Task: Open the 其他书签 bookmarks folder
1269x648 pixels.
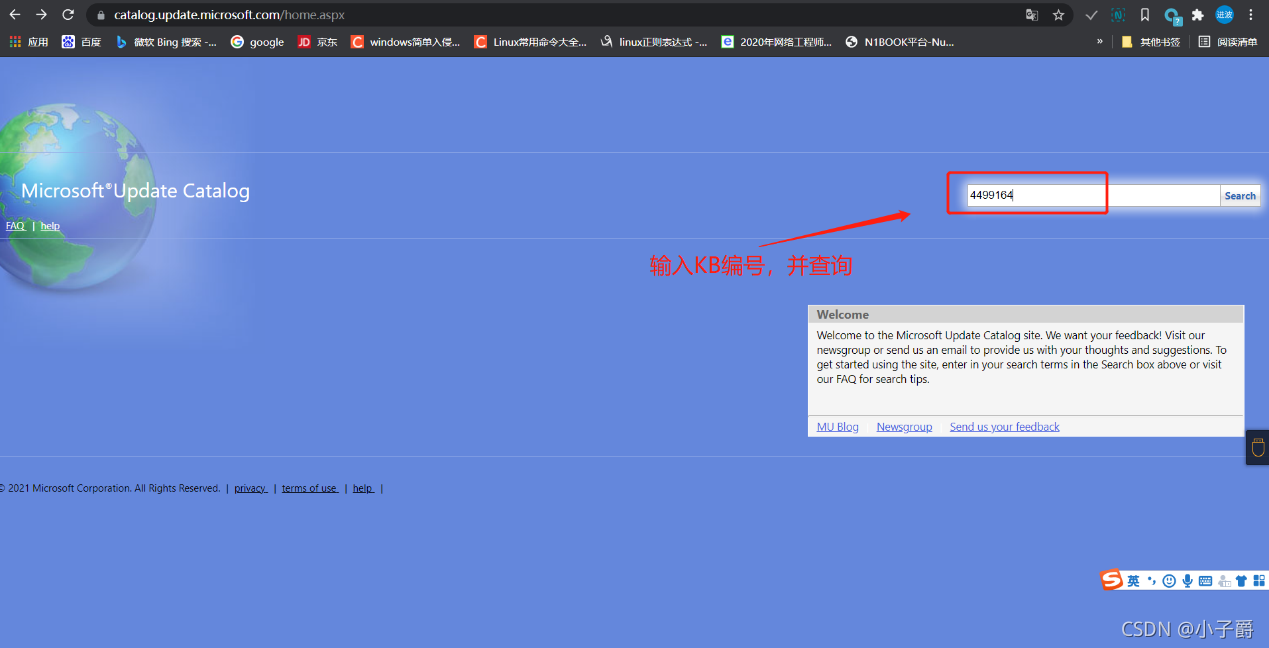Action: 1151,42
